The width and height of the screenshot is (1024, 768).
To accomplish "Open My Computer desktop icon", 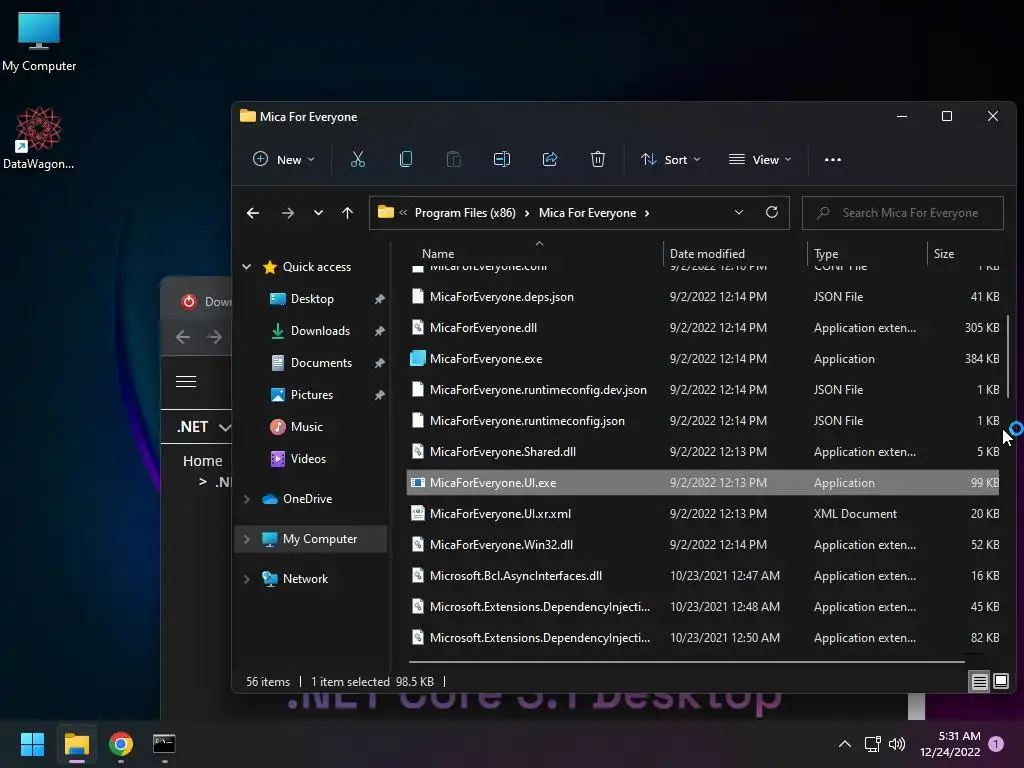I will 39,42.
